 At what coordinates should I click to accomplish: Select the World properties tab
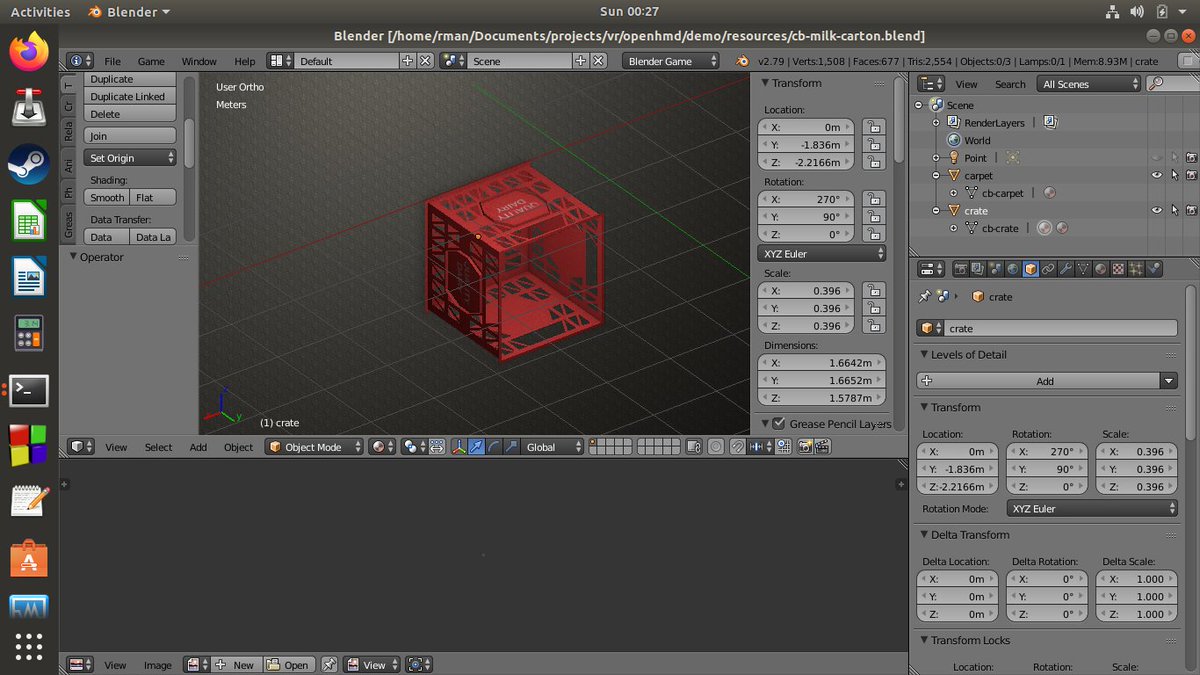click(1013, 268)
